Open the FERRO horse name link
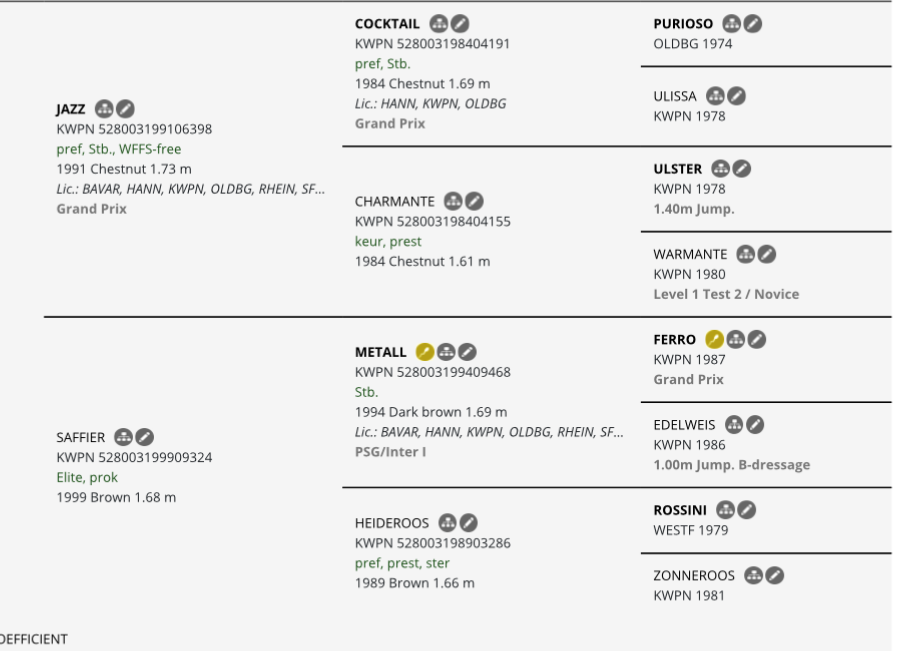The height and width of the screenshot is (651, 900). (x=674, y=339)
